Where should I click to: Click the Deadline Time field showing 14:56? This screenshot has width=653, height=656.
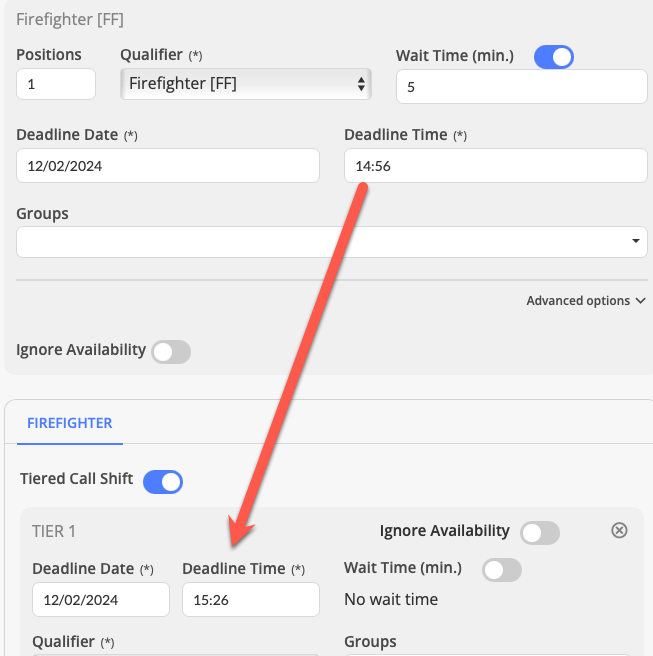tap(496, 166)
